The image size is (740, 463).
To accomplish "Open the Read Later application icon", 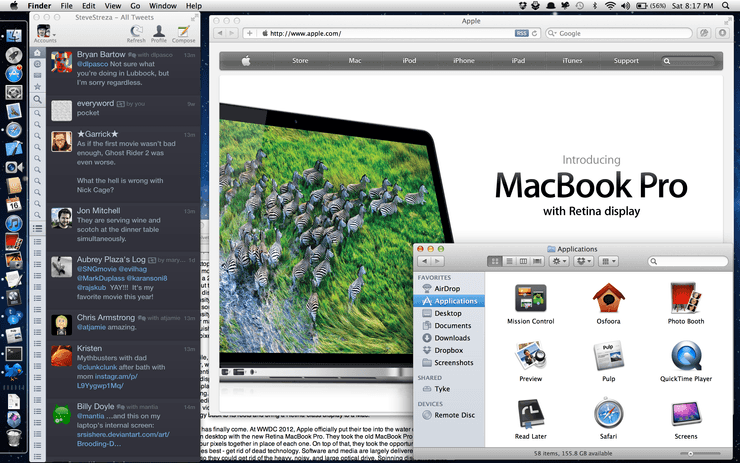I will pos(530,413).
